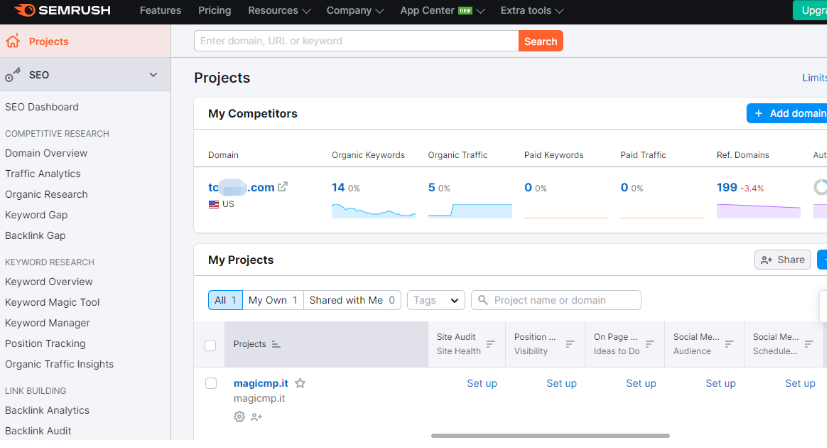Click the Organic Keywords trend chart
The height and width of the screenshot is (448, 827).
pos(373,211)
